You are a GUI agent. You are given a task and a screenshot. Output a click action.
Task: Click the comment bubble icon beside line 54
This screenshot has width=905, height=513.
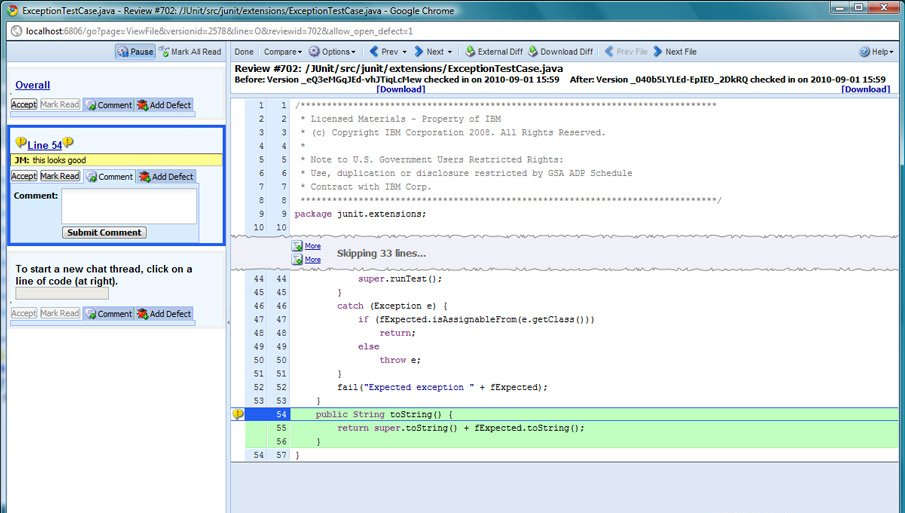[x=238, y=414]
